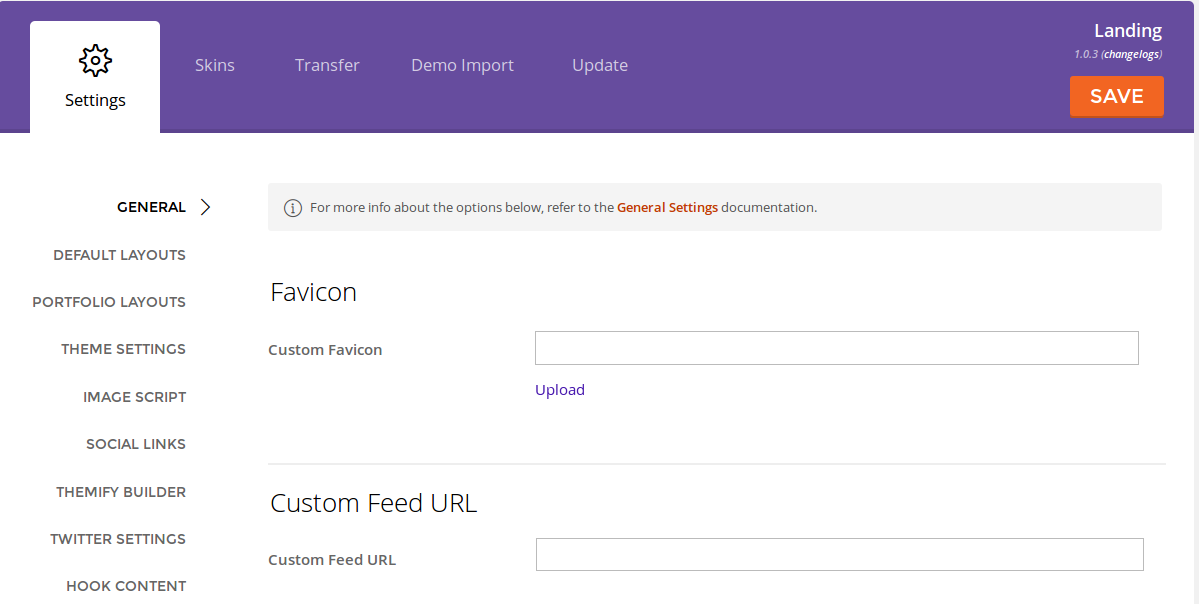Open the changelogs link

(1132, 54)
